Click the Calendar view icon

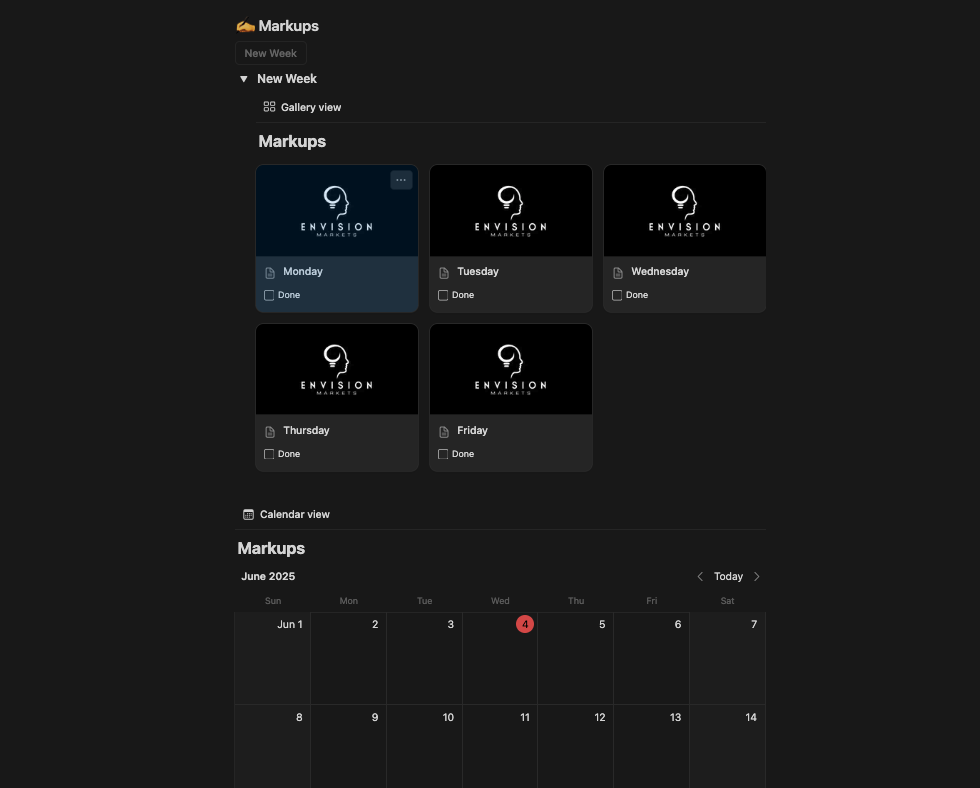248,514
